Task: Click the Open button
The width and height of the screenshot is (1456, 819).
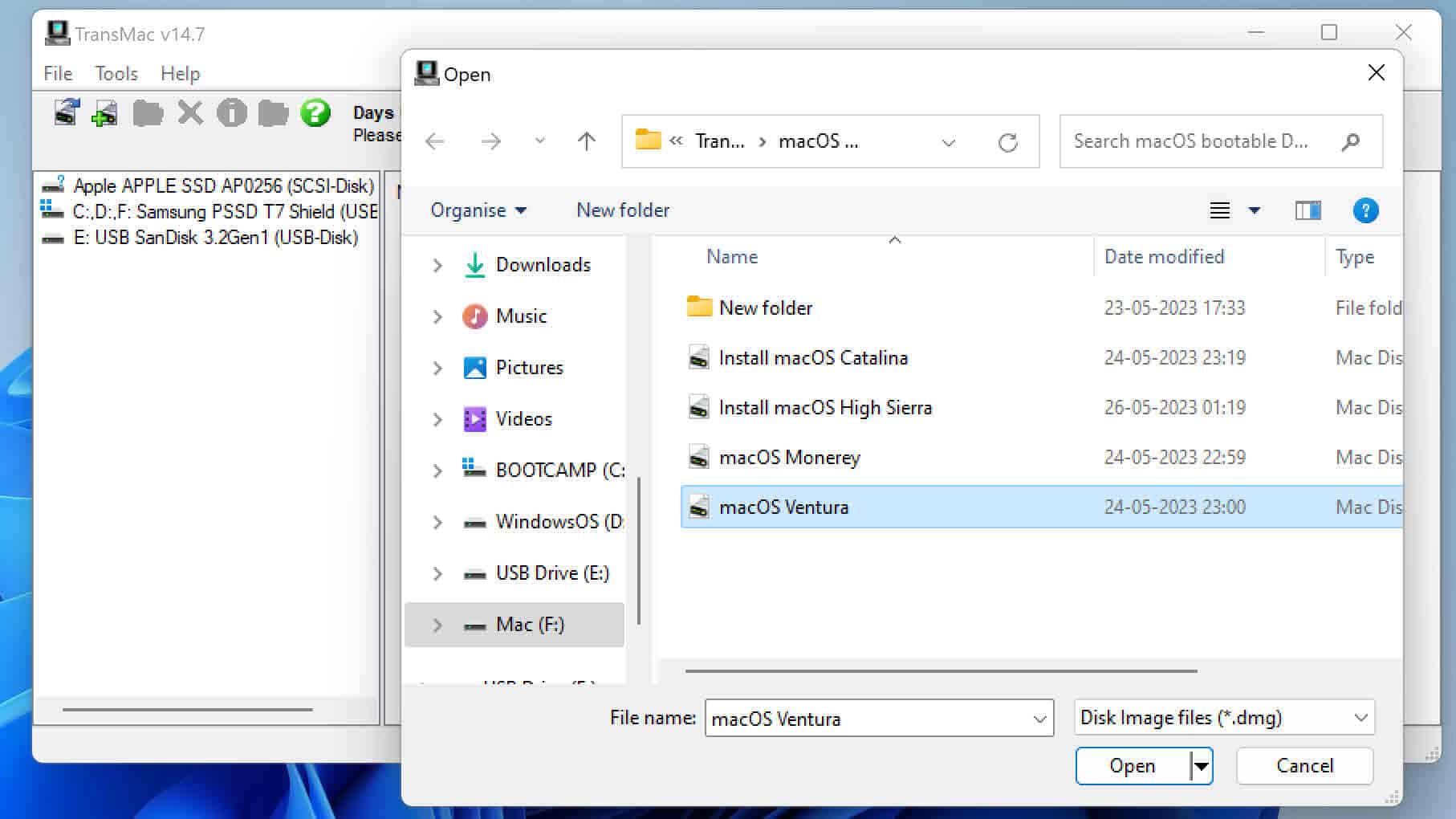Action: 1133,766
